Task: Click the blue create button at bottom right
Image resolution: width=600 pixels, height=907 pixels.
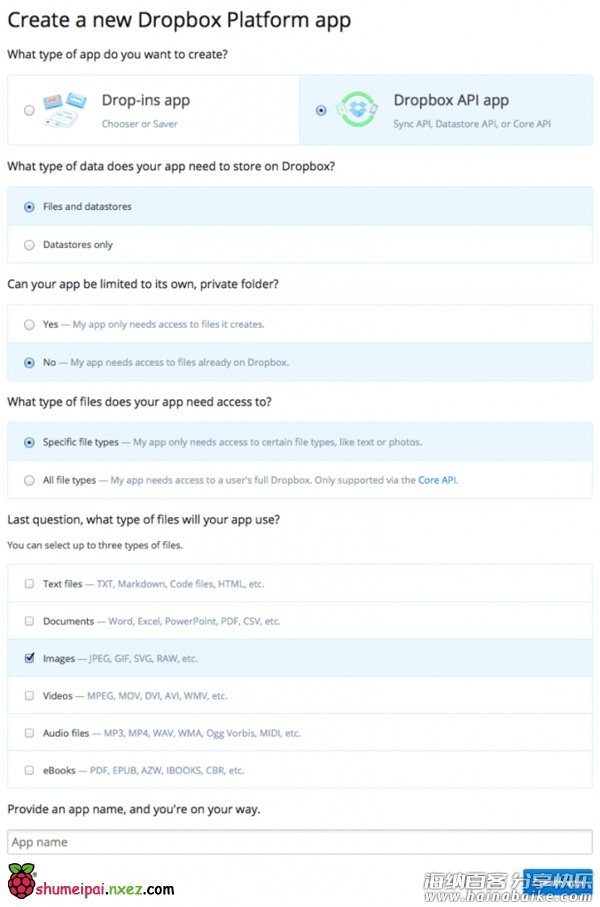Action: (x=558, y=882)
